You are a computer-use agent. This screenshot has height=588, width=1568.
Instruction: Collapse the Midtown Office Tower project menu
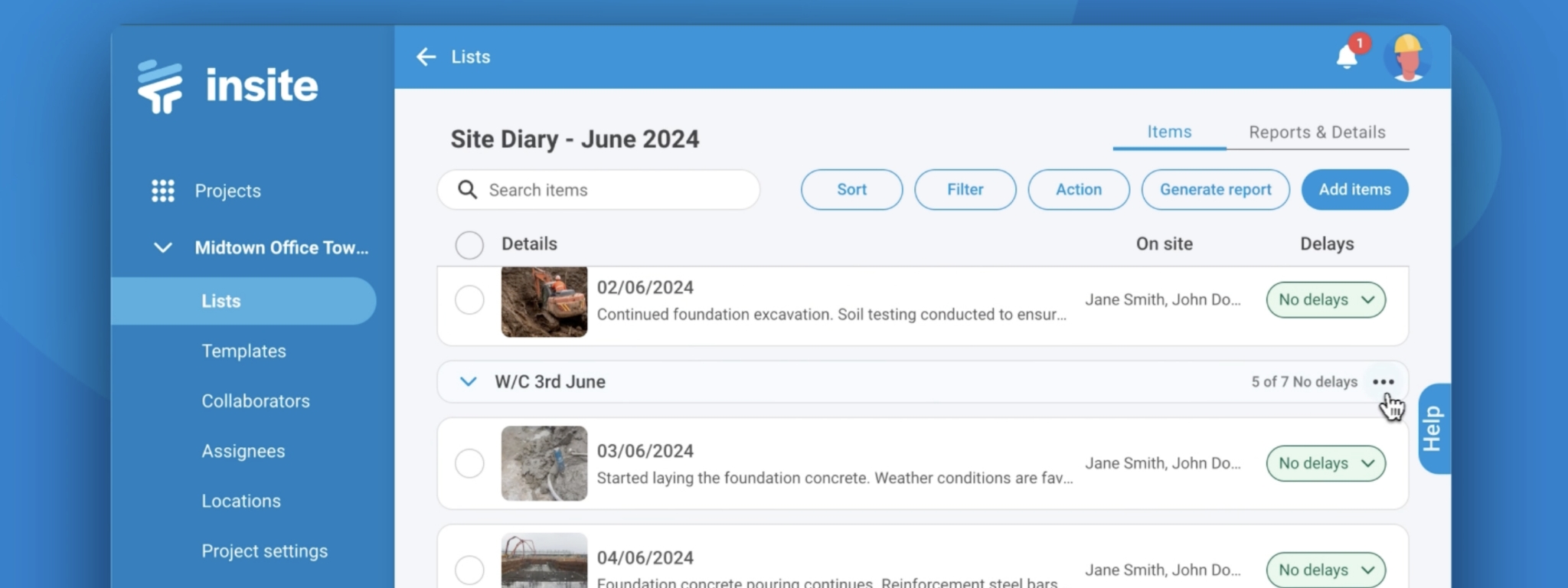tap(162, 248)
